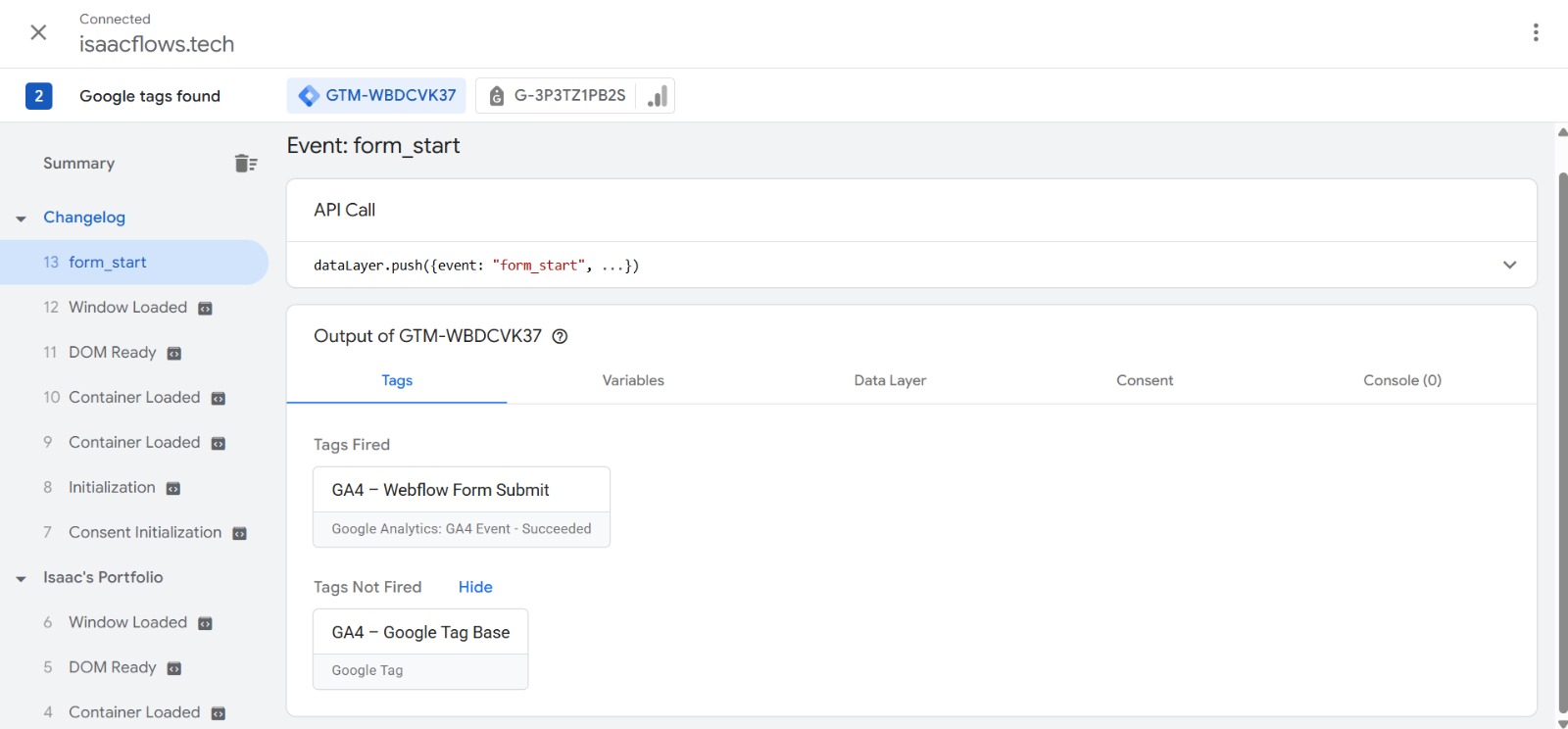1568x729 pixels.
Task: Click the dataLayer.push code line
Action: [x=476, y=266]
